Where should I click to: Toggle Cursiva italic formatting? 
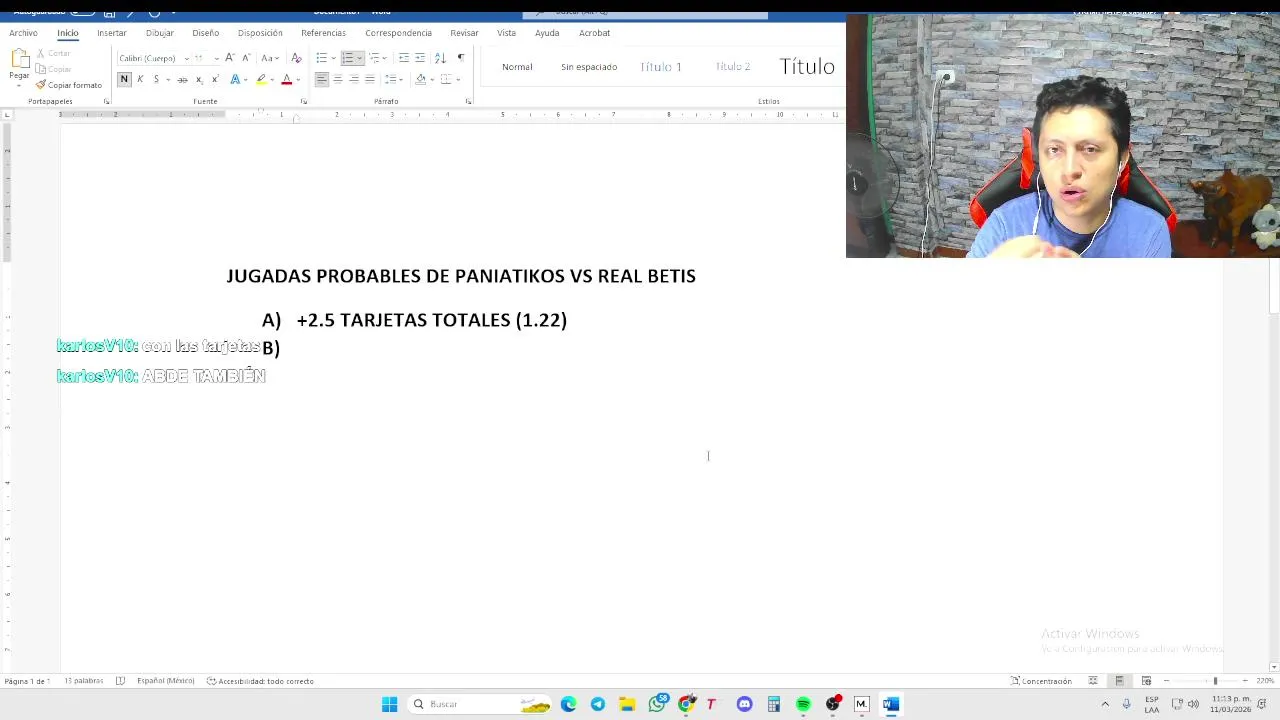pyautogui.click(x=140, y=79)
